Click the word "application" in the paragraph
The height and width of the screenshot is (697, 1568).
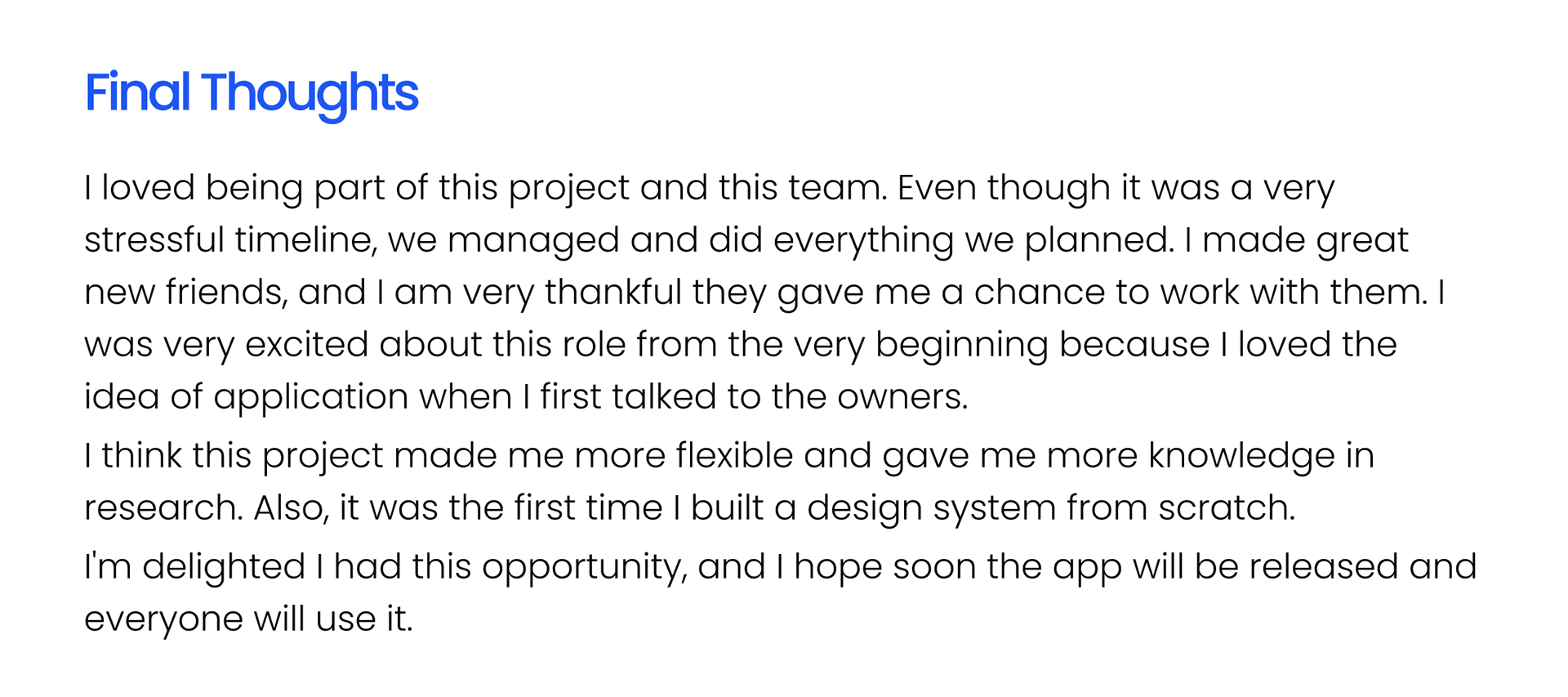(310, 397)
